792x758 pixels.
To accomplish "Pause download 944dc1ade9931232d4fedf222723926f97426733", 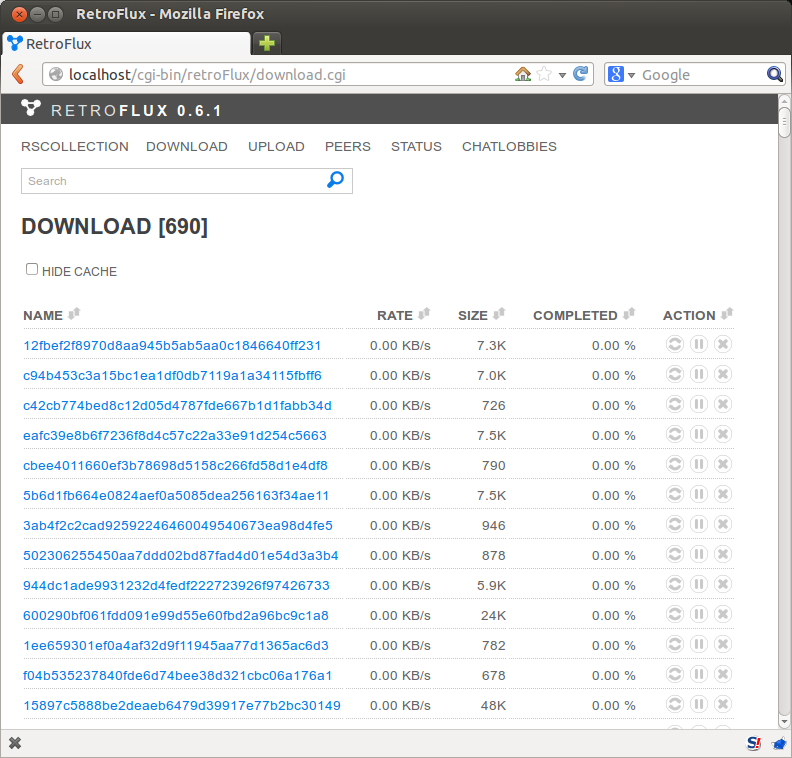I will [x=699, y=584].
